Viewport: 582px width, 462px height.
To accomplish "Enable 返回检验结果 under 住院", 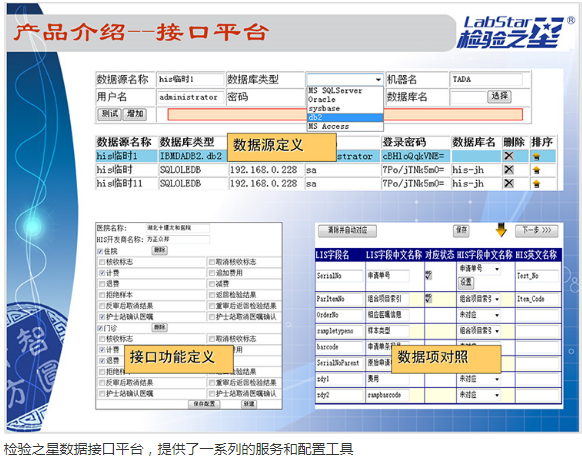I will pyautogui.click(x=212, y=295).
